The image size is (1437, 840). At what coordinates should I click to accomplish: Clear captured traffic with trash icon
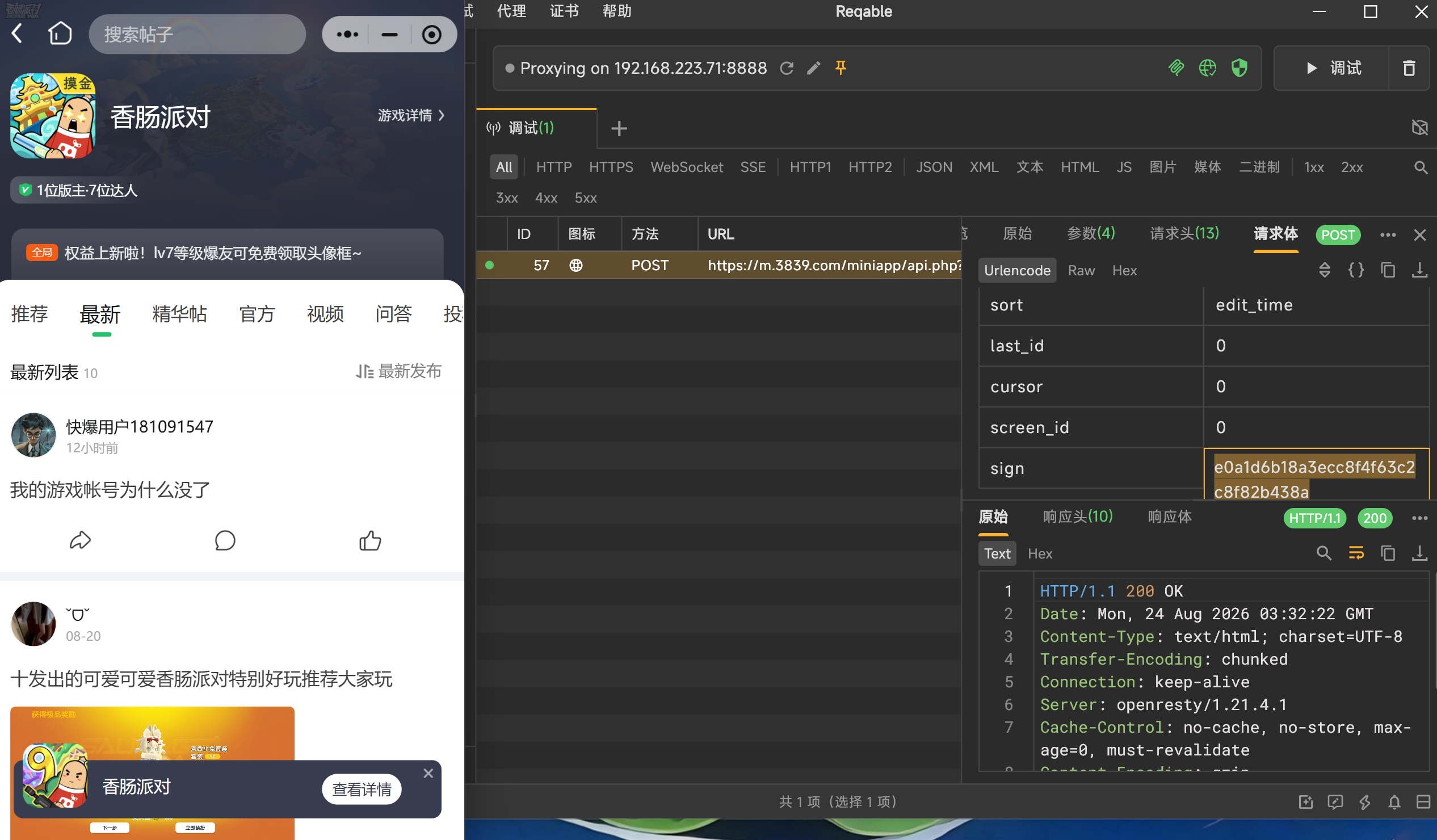pyautogui.click(x=1409, y=69)
